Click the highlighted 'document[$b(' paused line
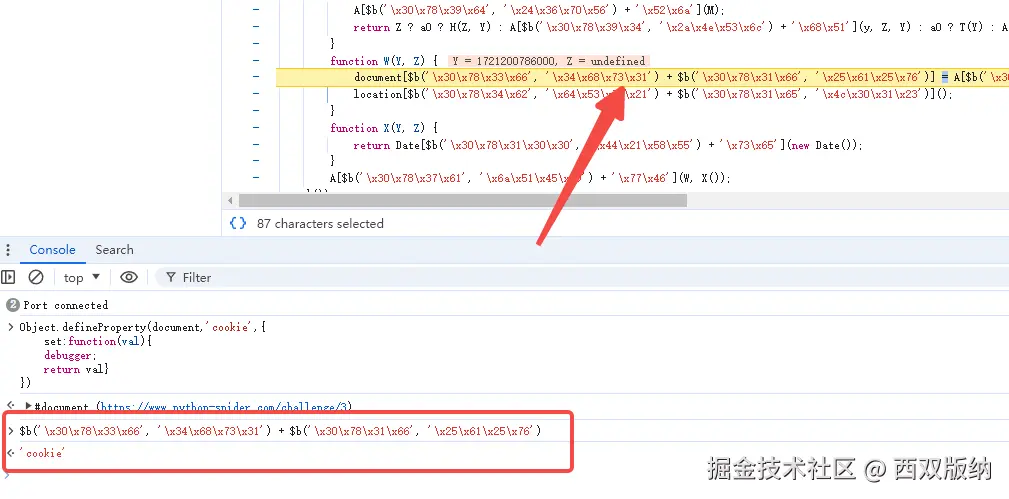This screenshot has height=499, width=1009. (x=642, y=77)
